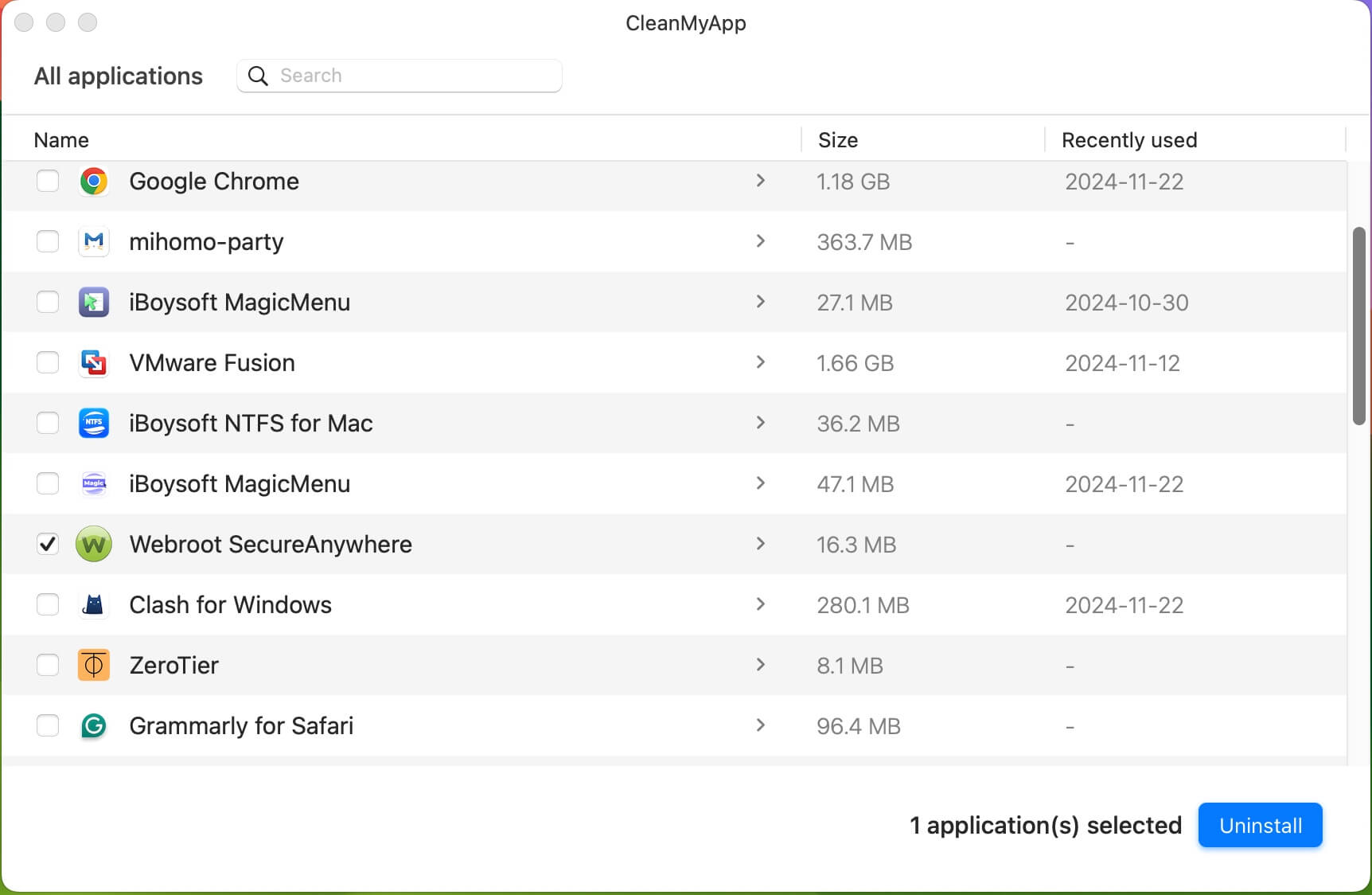Sort by the Size column header
The image size is (1372, 895).
tap(838, 140)
